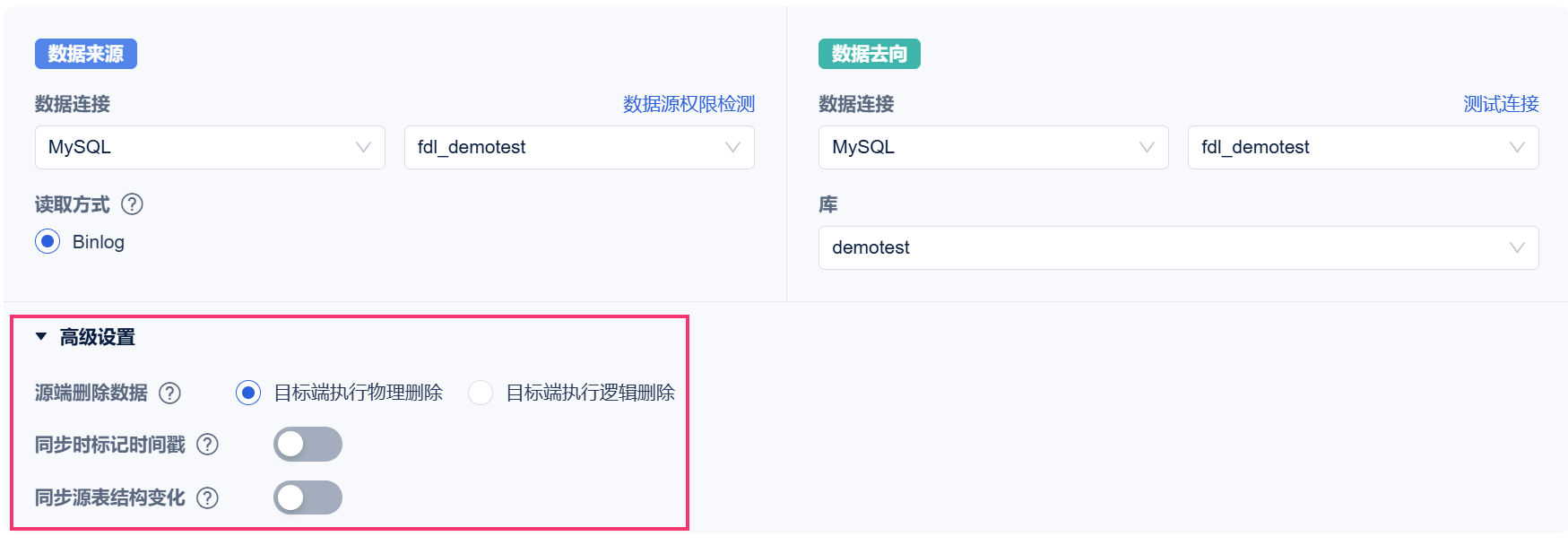1568x545 pixels.
Task: Open destination MySQL database type dropdown
Action: (x=993, y=147)
